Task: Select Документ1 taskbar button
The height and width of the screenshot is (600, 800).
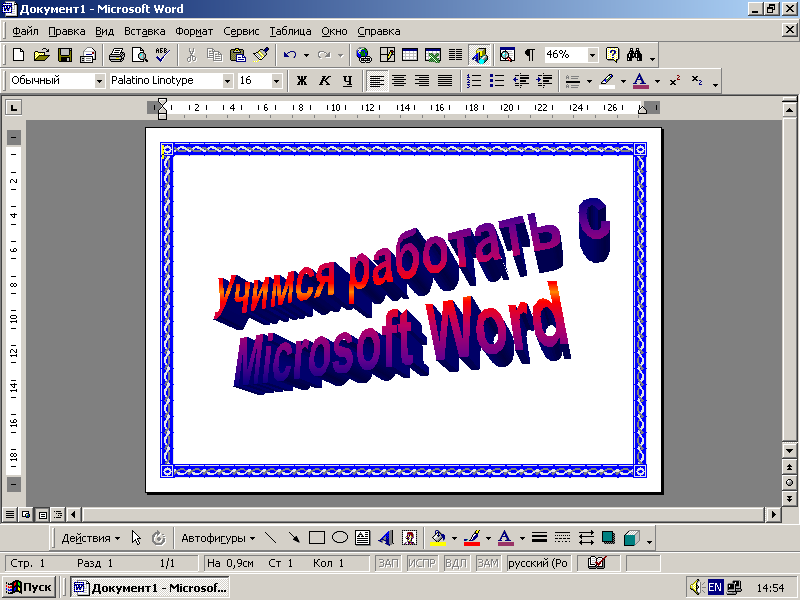Action: point(150,587)
